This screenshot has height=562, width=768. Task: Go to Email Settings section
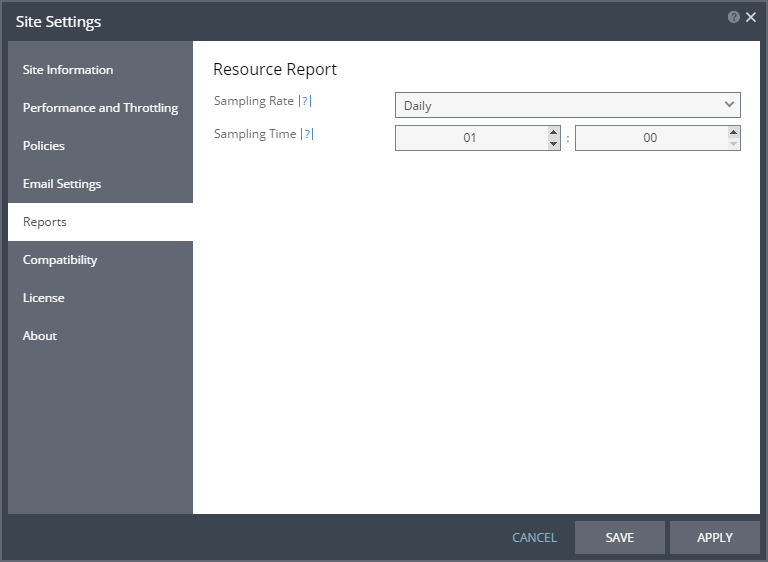coord(100,184)
